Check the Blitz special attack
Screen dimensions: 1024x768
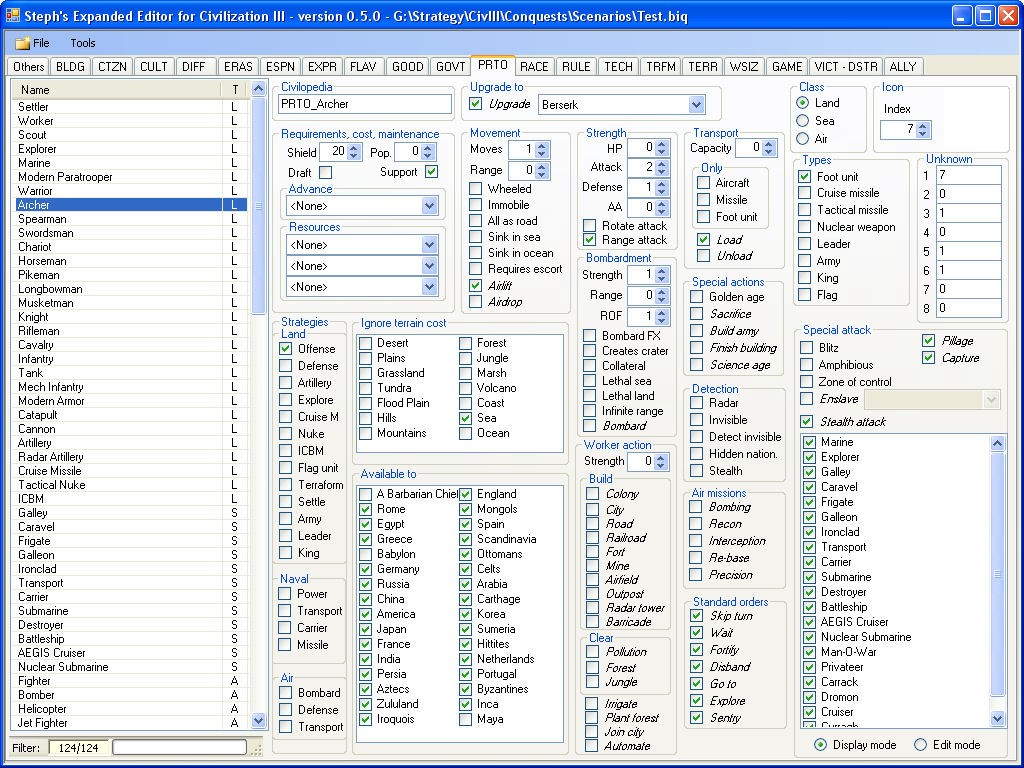[x=807, y=348]
